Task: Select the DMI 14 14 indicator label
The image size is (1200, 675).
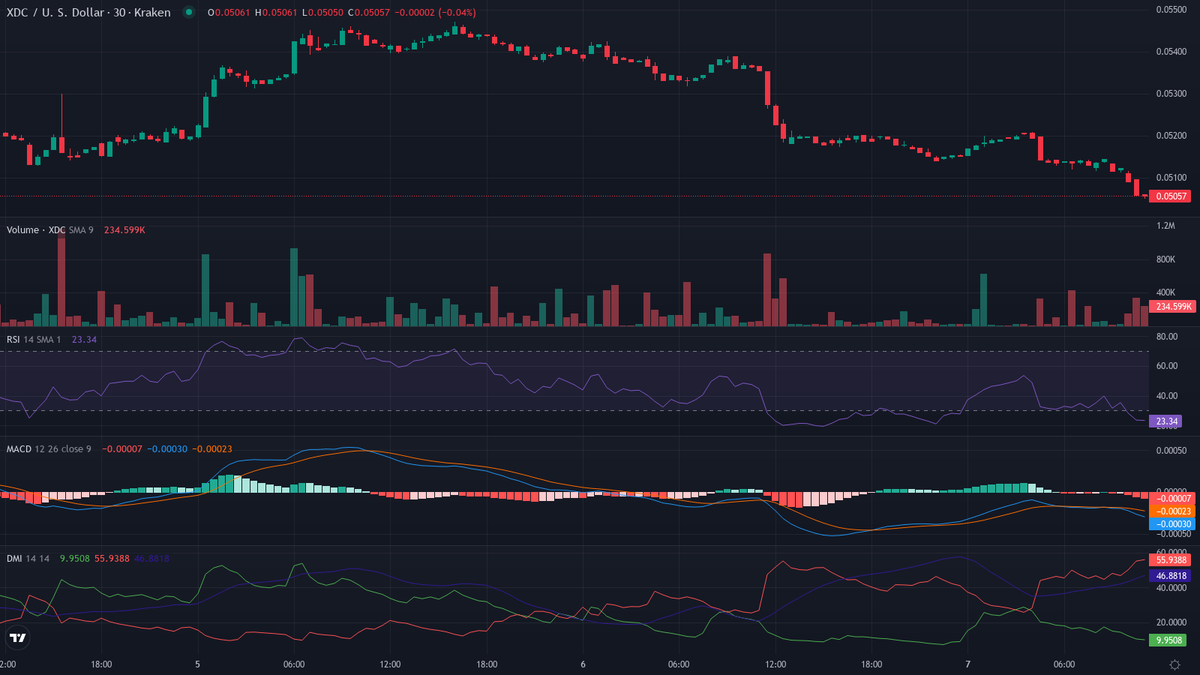Action: [28, 558]
